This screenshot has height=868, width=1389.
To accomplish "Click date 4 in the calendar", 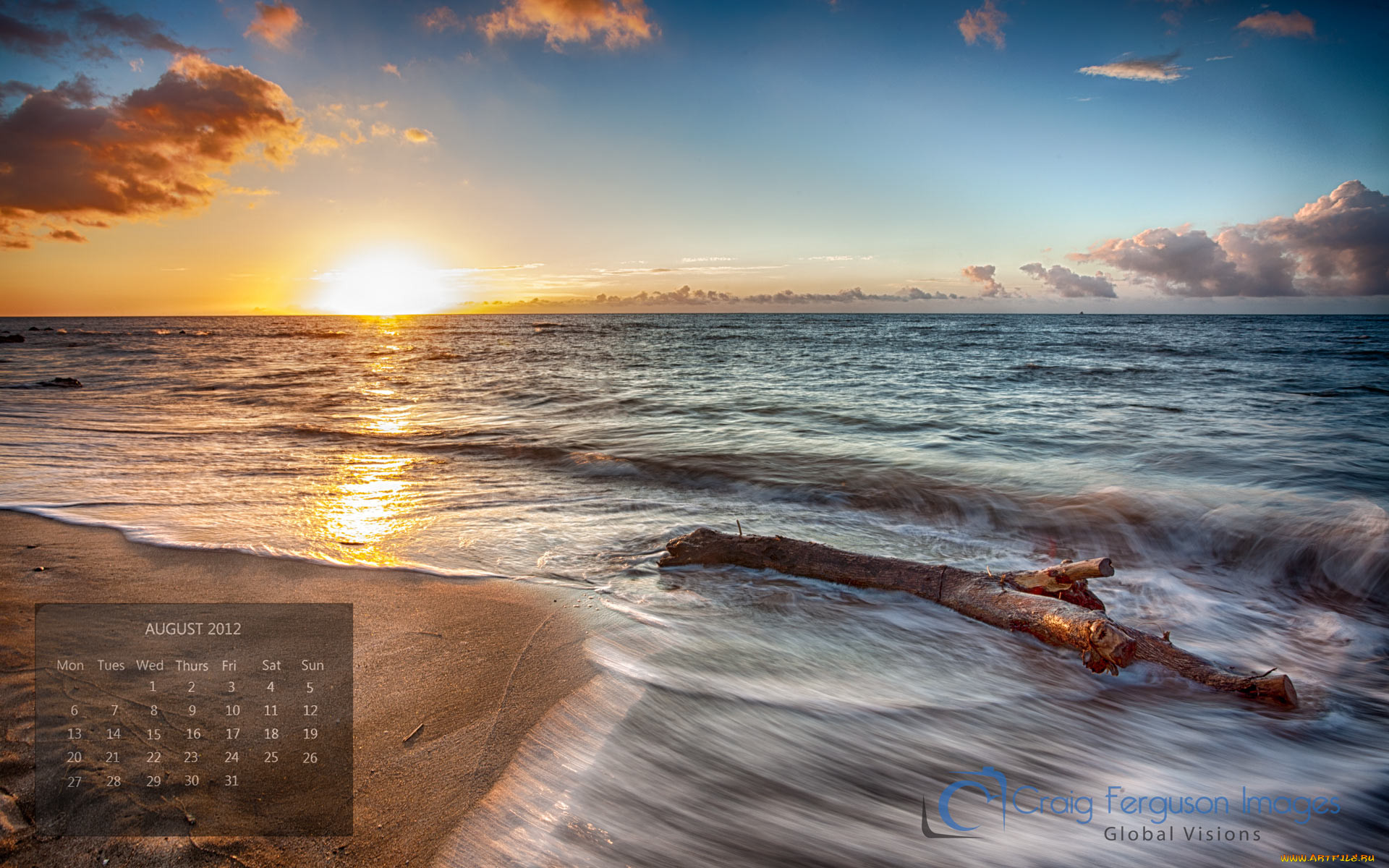I will pos(271,687).
